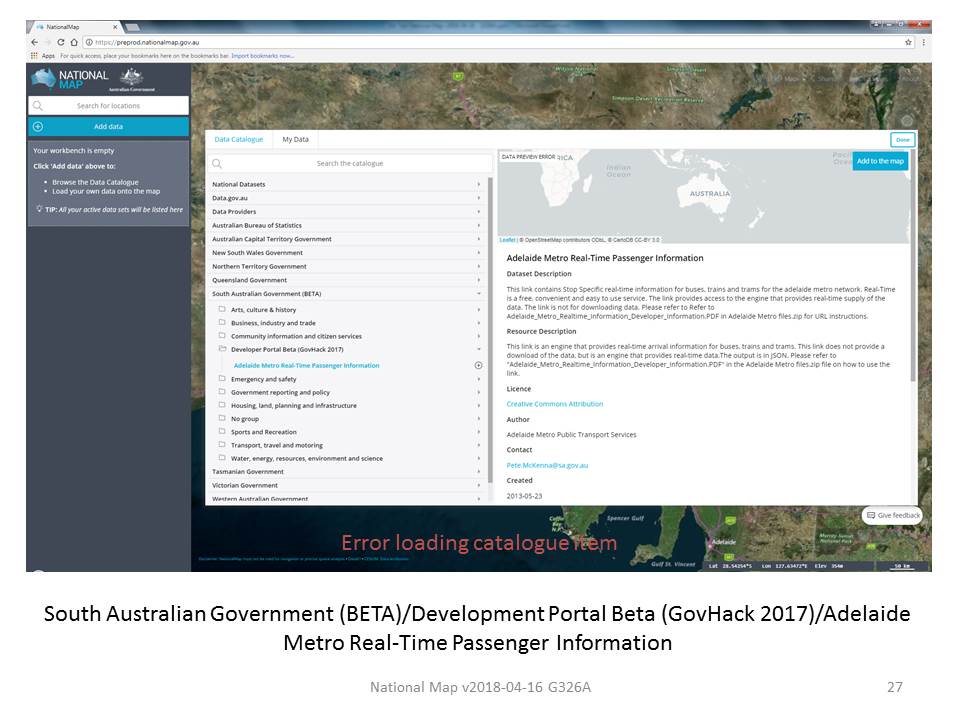The height and width of the screenshot is (720, 960).
Task: Select Adelaide Metro Real-Time Passenger Information item
Action: [306, 366]
